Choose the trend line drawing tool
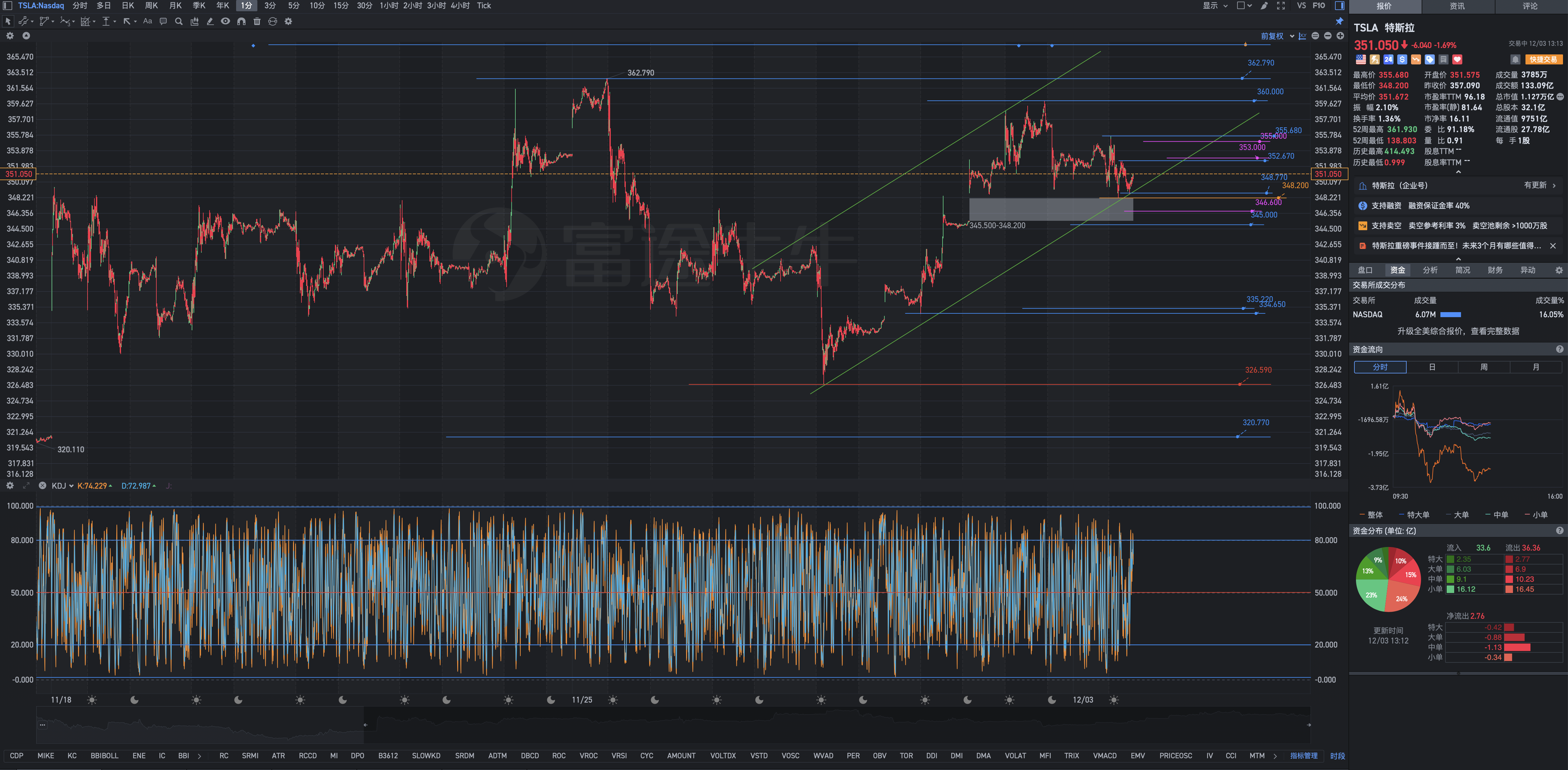1568x770 pixels. [23, 21]
